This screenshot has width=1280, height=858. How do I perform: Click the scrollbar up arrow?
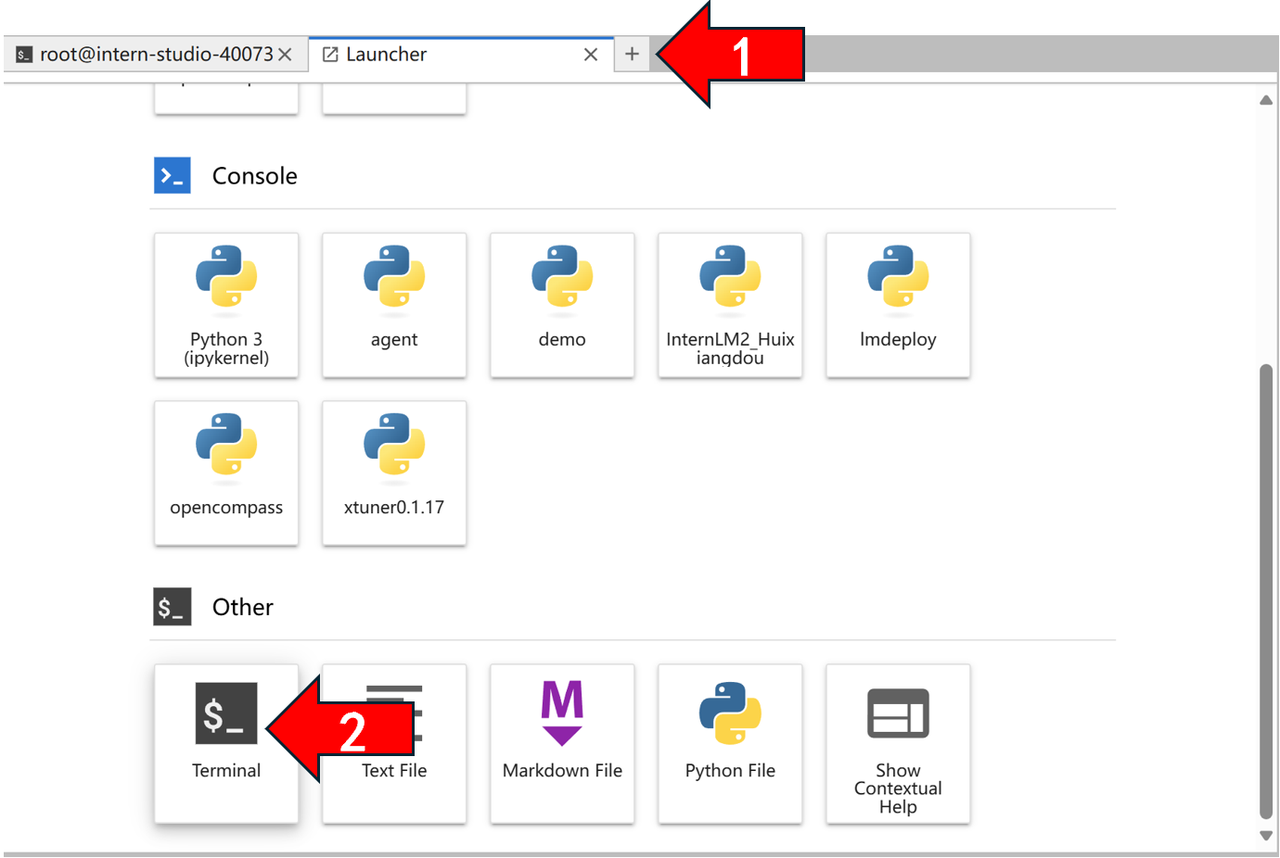(1266, 100)
